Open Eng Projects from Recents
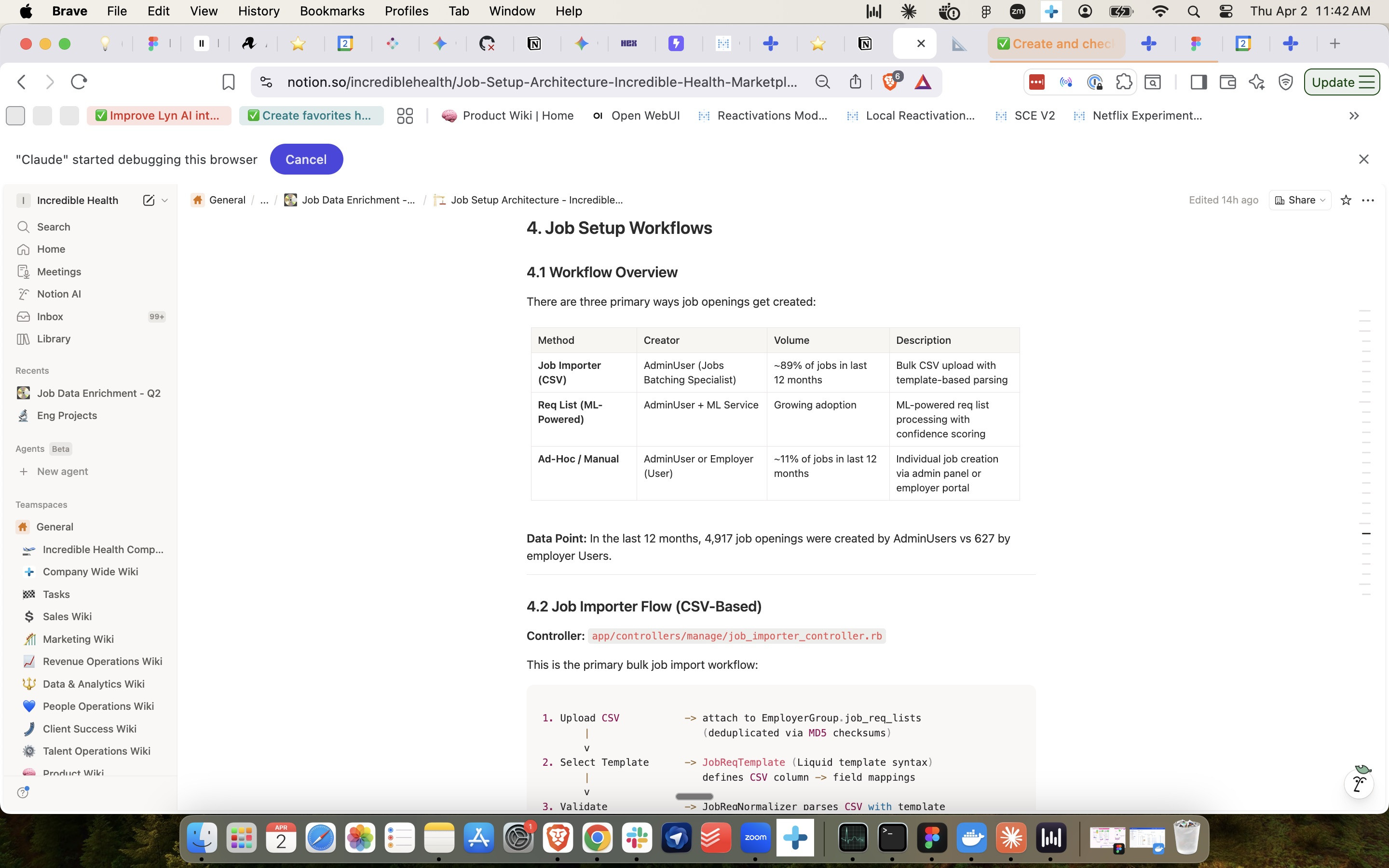Image resolution: width=1389 pixels, height=868 pixels. tap(90, 416)
